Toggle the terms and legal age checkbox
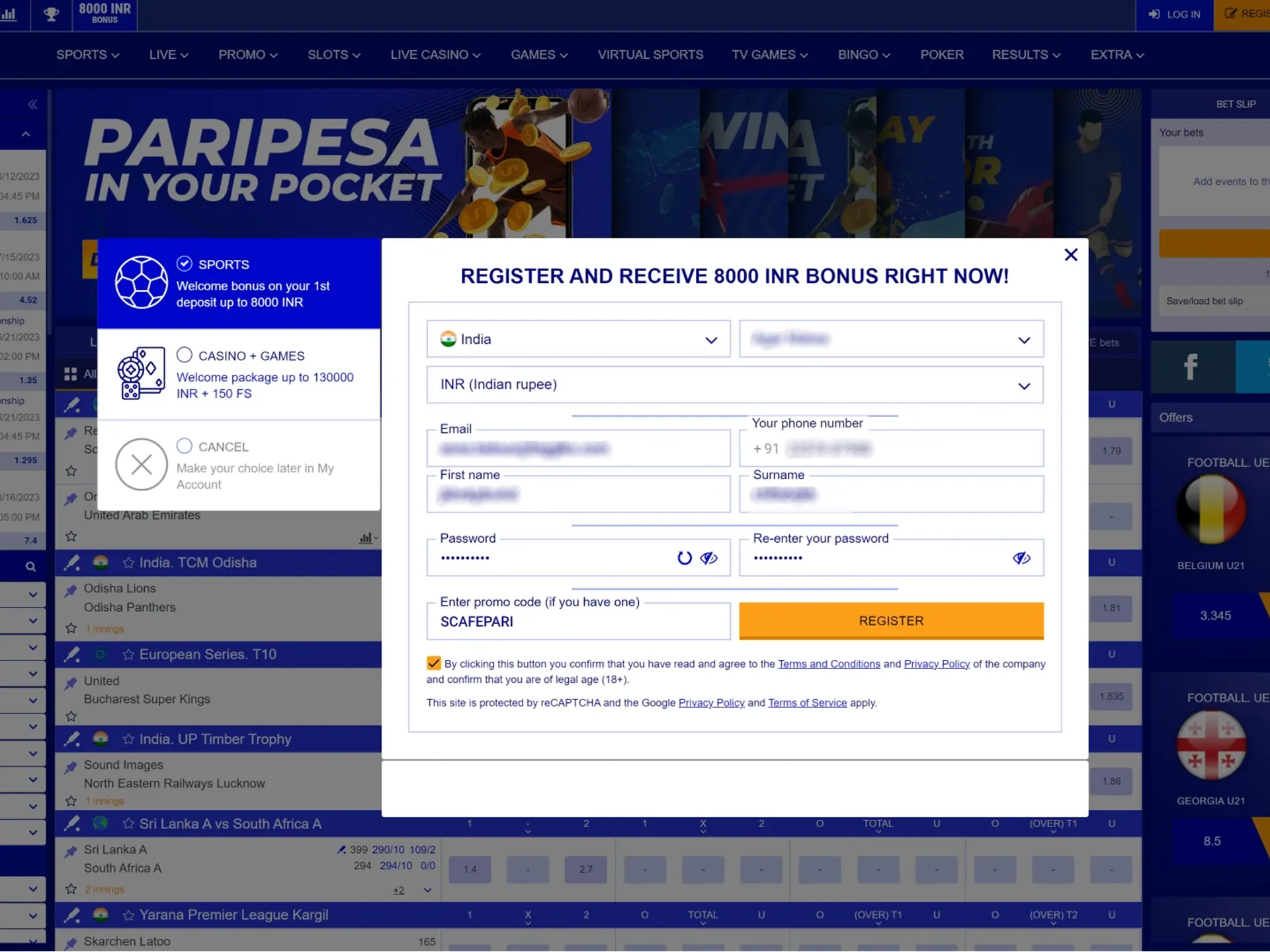This screenshot has height=952, width=1270. 434,663
